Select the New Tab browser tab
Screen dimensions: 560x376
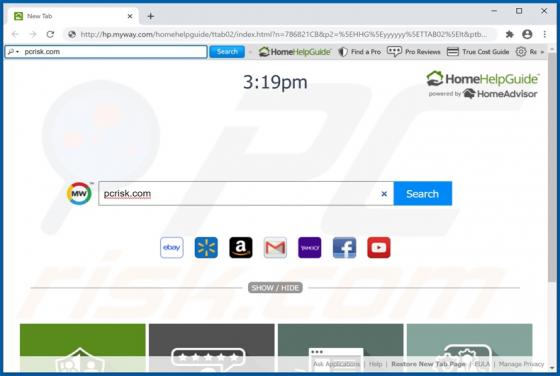pos(73,16)
